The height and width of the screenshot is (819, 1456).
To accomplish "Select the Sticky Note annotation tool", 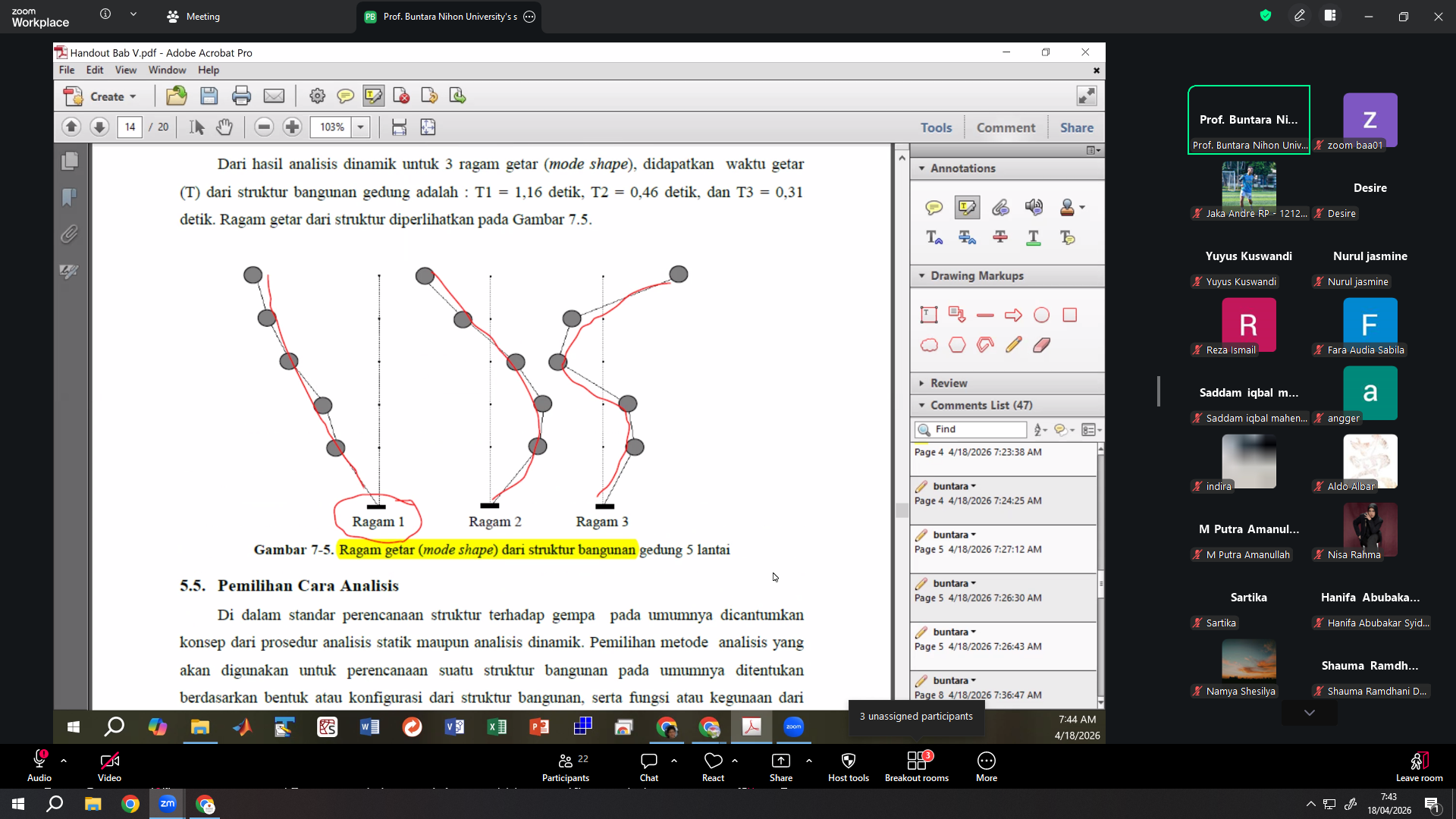I will [934, 207].
